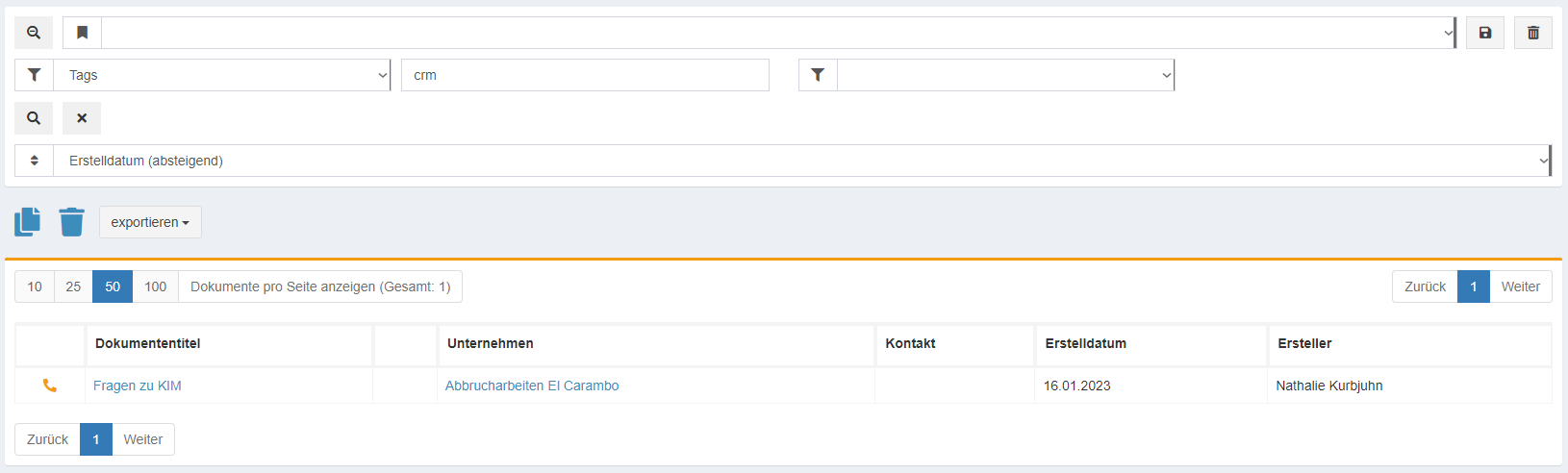1568x473 pixels.
Task: Expand the Erstelldatum (absteigend) sort dropdown
Action: pos(800,161)
